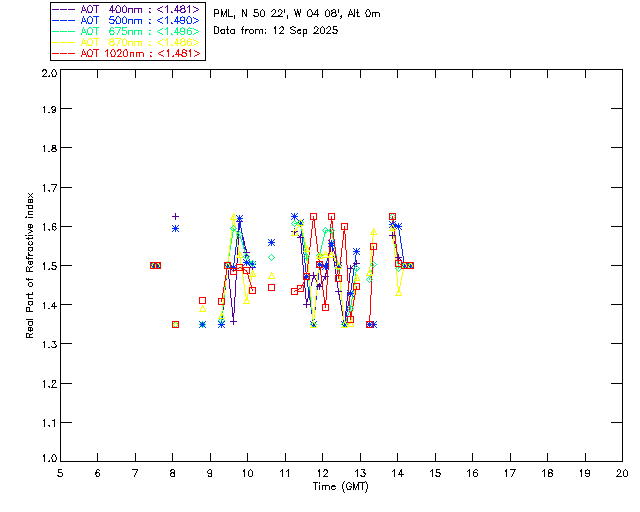Click the y-axis tick label 1.3
Image resolution: width=640 pixels, height=512 pixels.
(x=49, y=344)
